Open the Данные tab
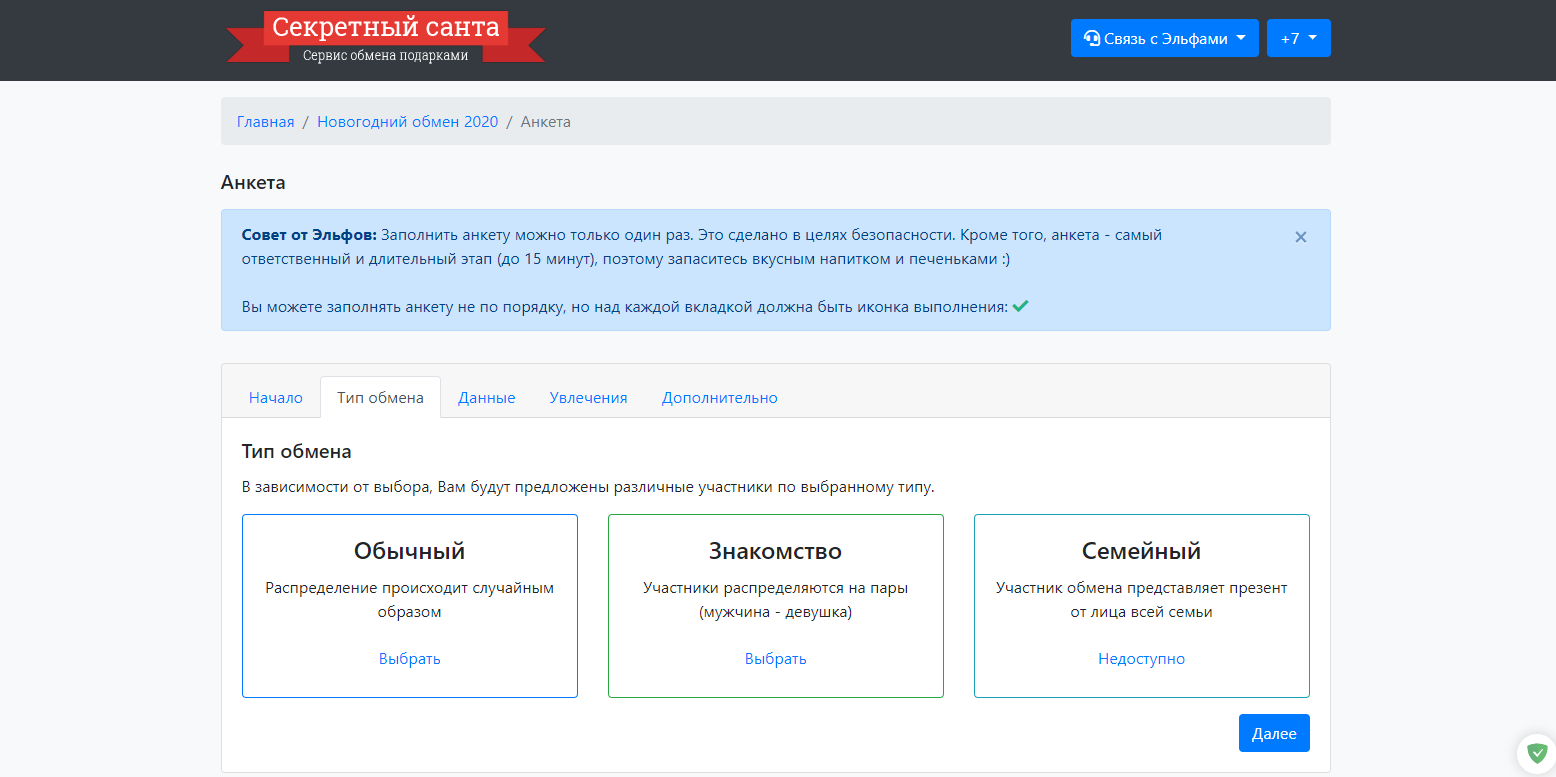The width and height of the screenshot is (1556, 777). [x=486, y=397]
